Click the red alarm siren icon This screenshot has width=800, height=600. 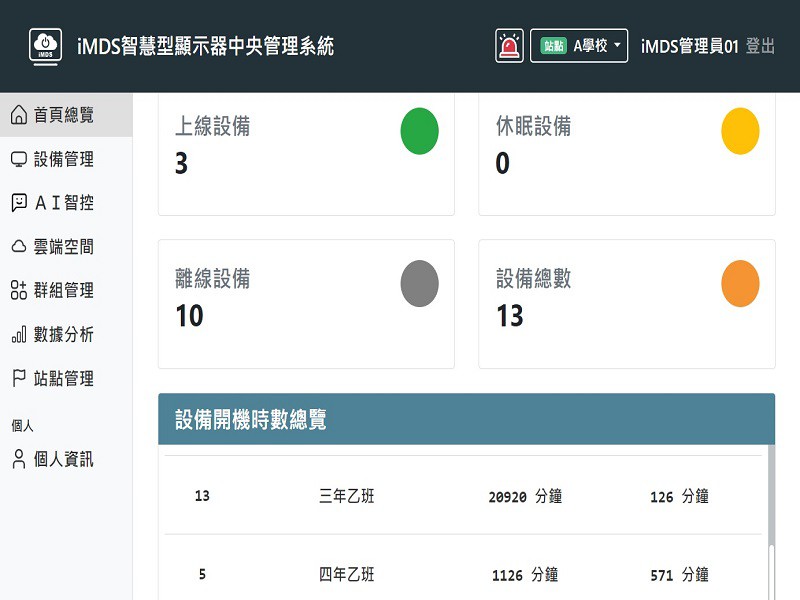pyautogui.click(x=509, y=46)
